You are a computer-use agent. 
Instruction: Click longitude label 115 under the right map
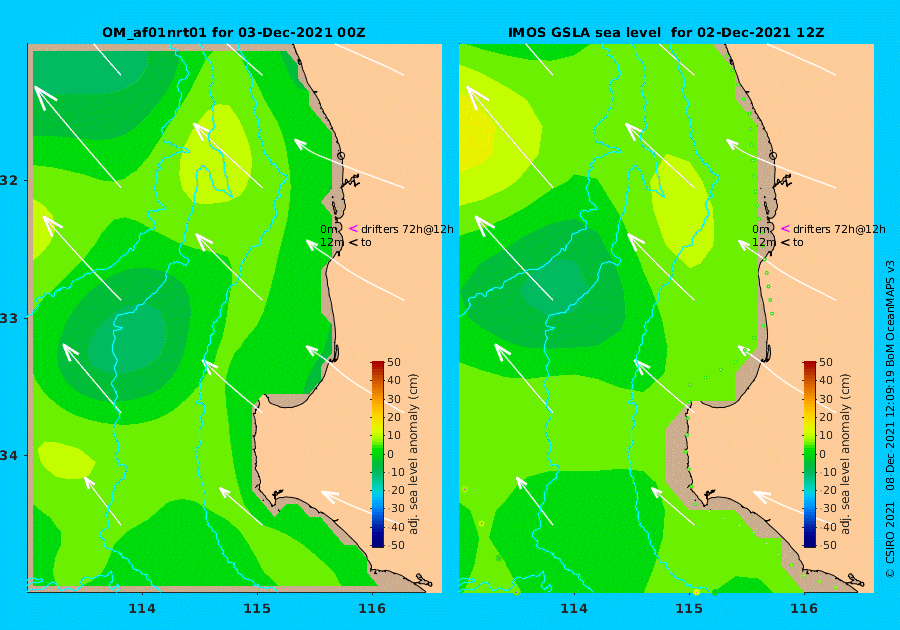(x=689, y=609)
